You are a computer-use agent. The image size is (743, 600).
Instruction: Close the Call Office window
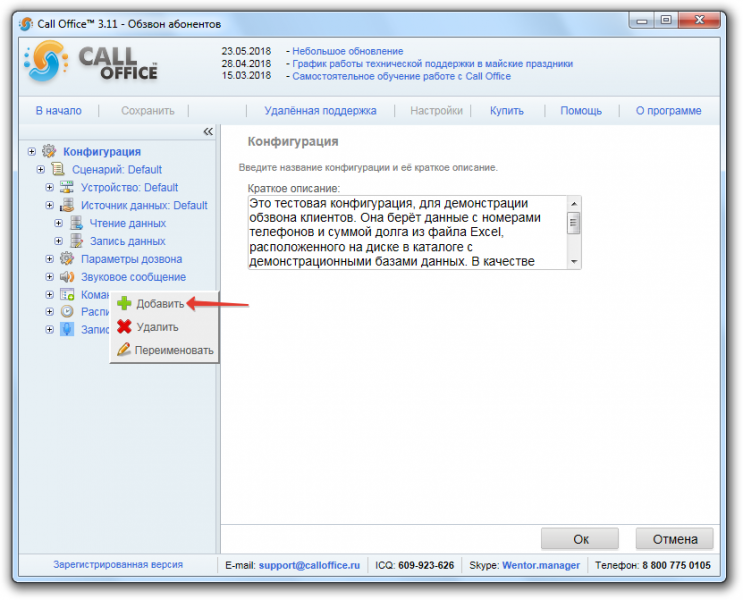pyautogui.click(x=699, y=20)
